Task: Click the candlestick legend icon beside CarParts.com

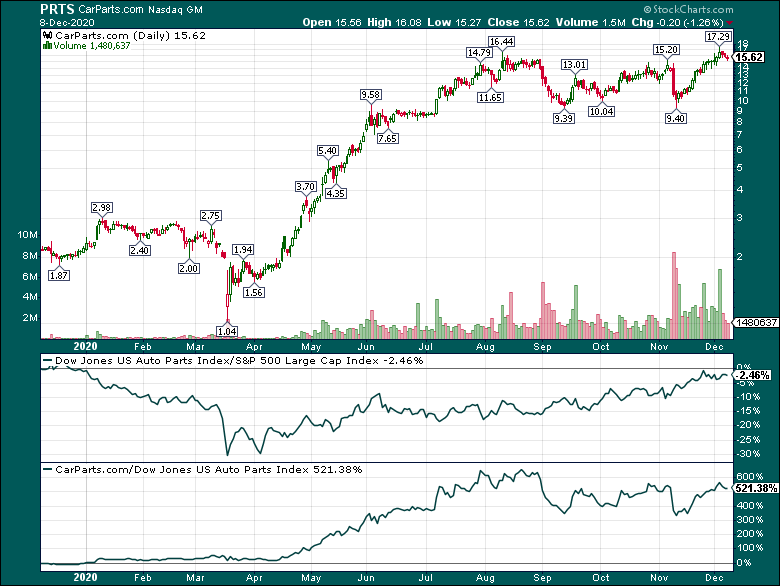Action: pyautogui.click(x=48, y=35)
